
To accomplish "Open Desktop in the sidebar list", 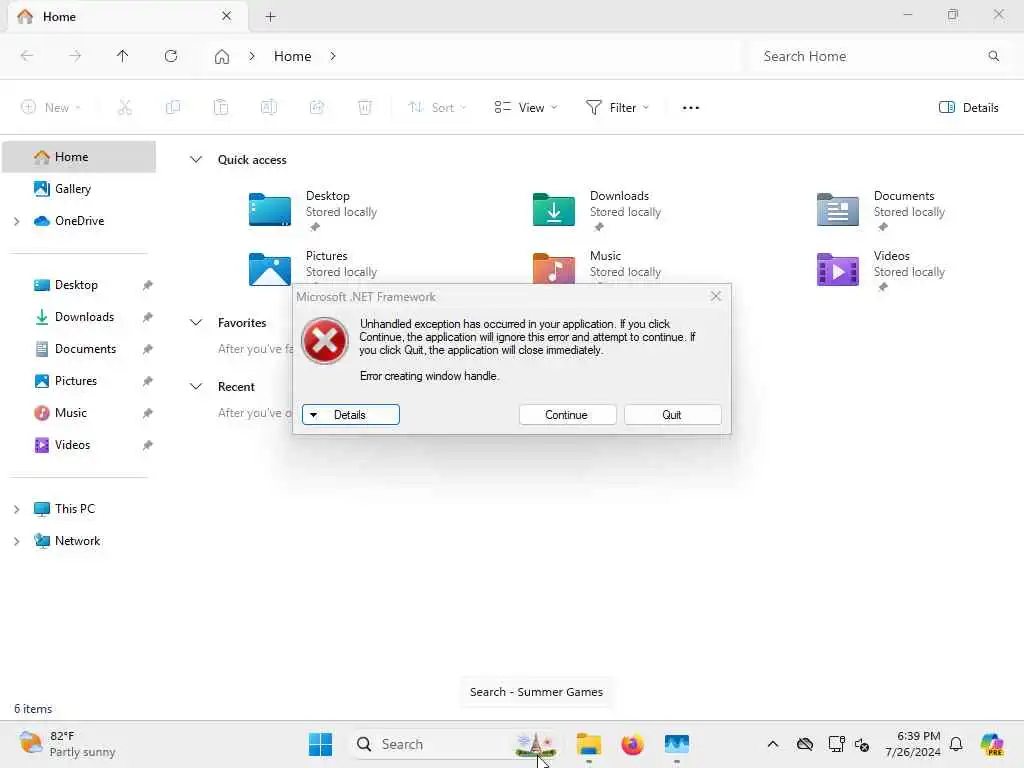I will pyautogui.click(x=76, y=285).
